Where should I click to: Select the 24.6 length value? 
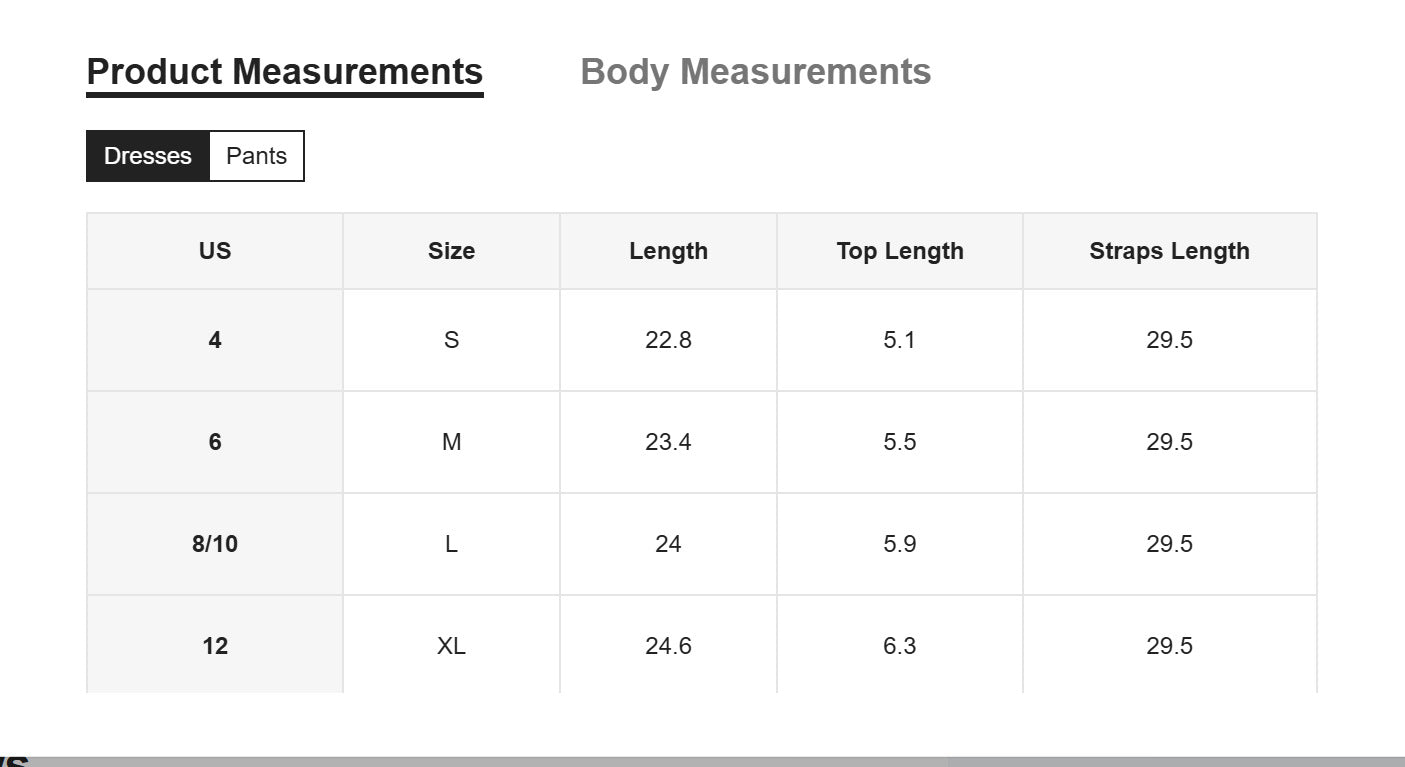(668, 646)
